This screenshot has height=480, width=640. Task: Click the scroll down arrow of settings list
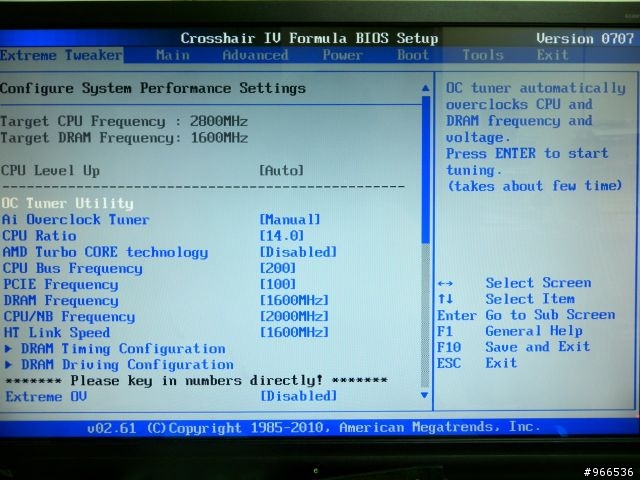[x=424, y=395]
